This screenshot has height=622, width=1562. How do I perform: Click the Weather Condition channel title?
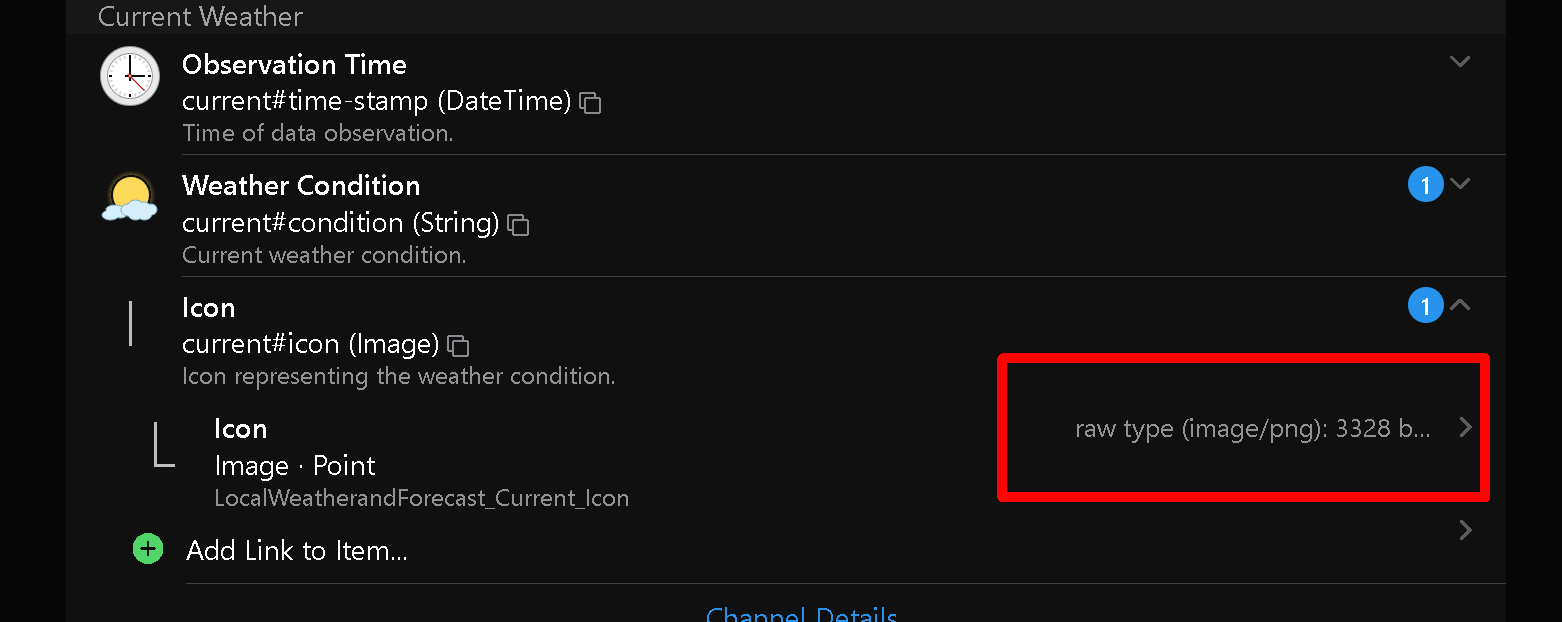tap(301, 186)
